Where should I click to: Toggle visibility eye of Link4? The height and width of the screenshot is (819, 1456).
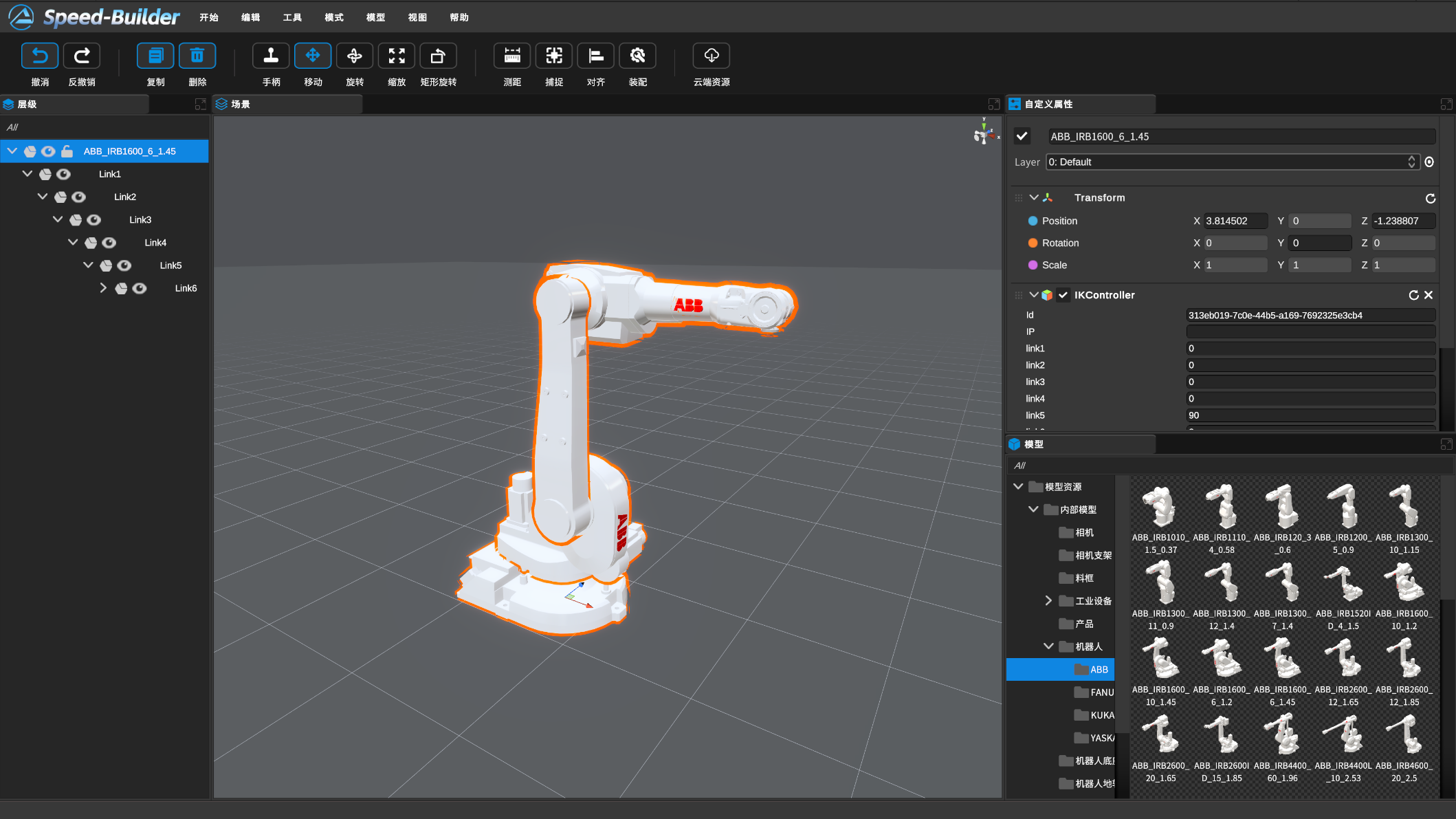point(109,243)
